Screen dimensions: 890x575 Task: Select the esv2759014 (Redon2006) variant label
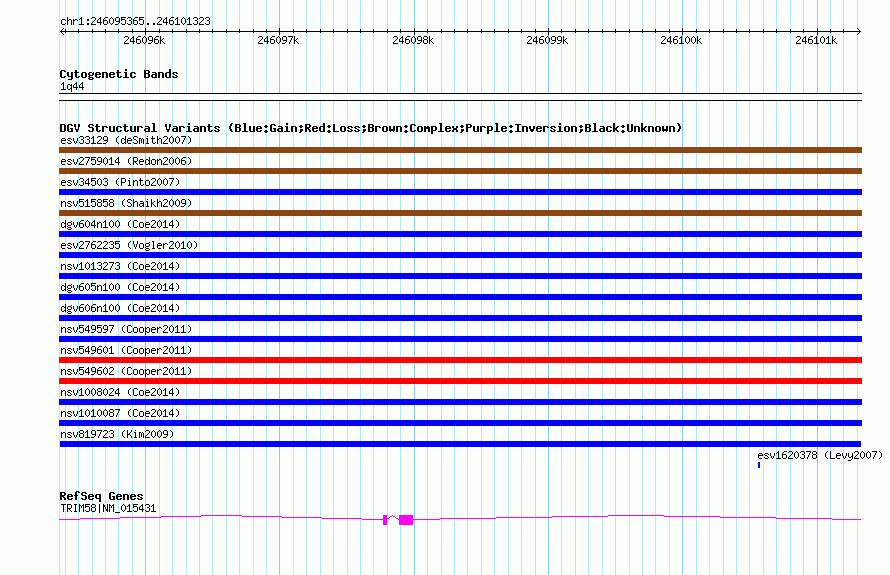(126, 161)
